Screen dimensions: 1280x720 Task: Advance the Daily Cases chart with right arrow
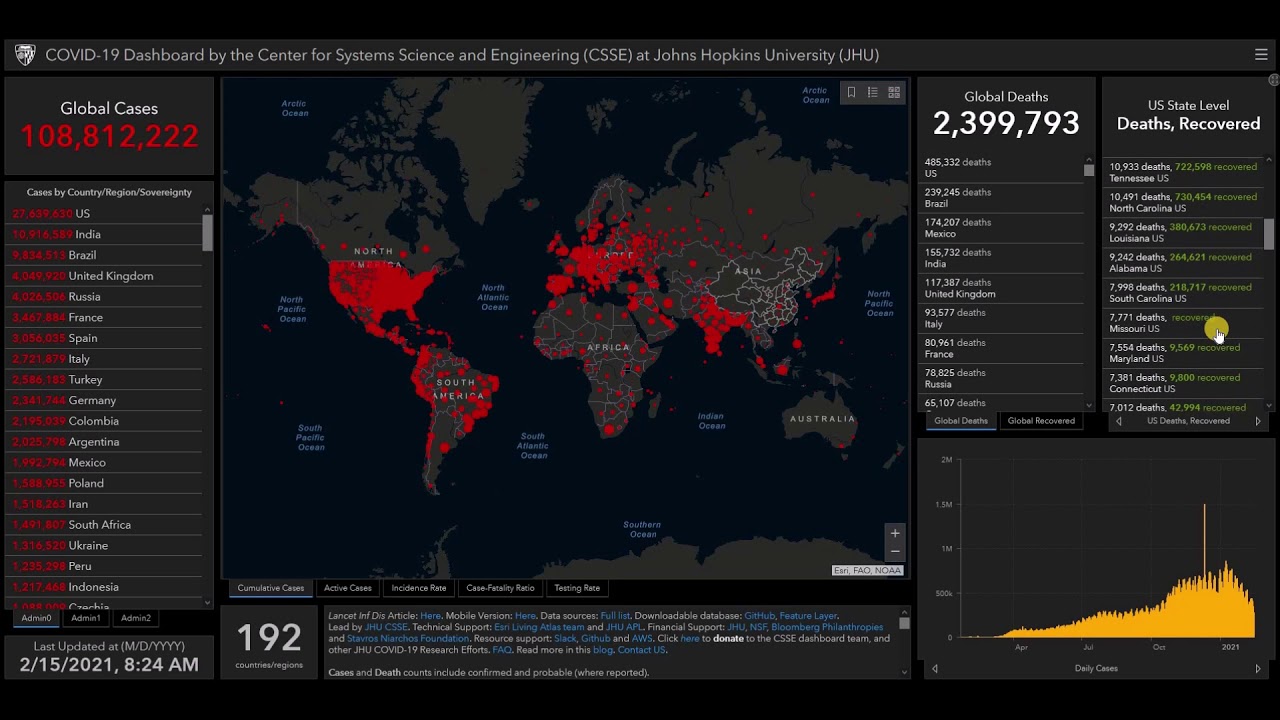[1258, 668]
